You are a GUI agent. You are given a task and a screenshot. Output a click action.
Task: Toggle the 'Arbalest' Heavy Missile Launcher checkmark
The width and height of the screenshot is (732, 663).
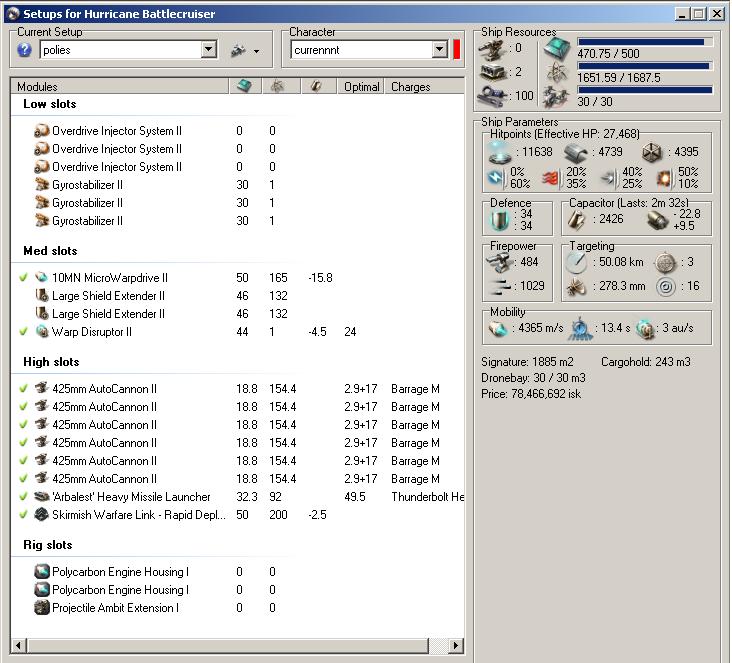click(x=23, y=496)
